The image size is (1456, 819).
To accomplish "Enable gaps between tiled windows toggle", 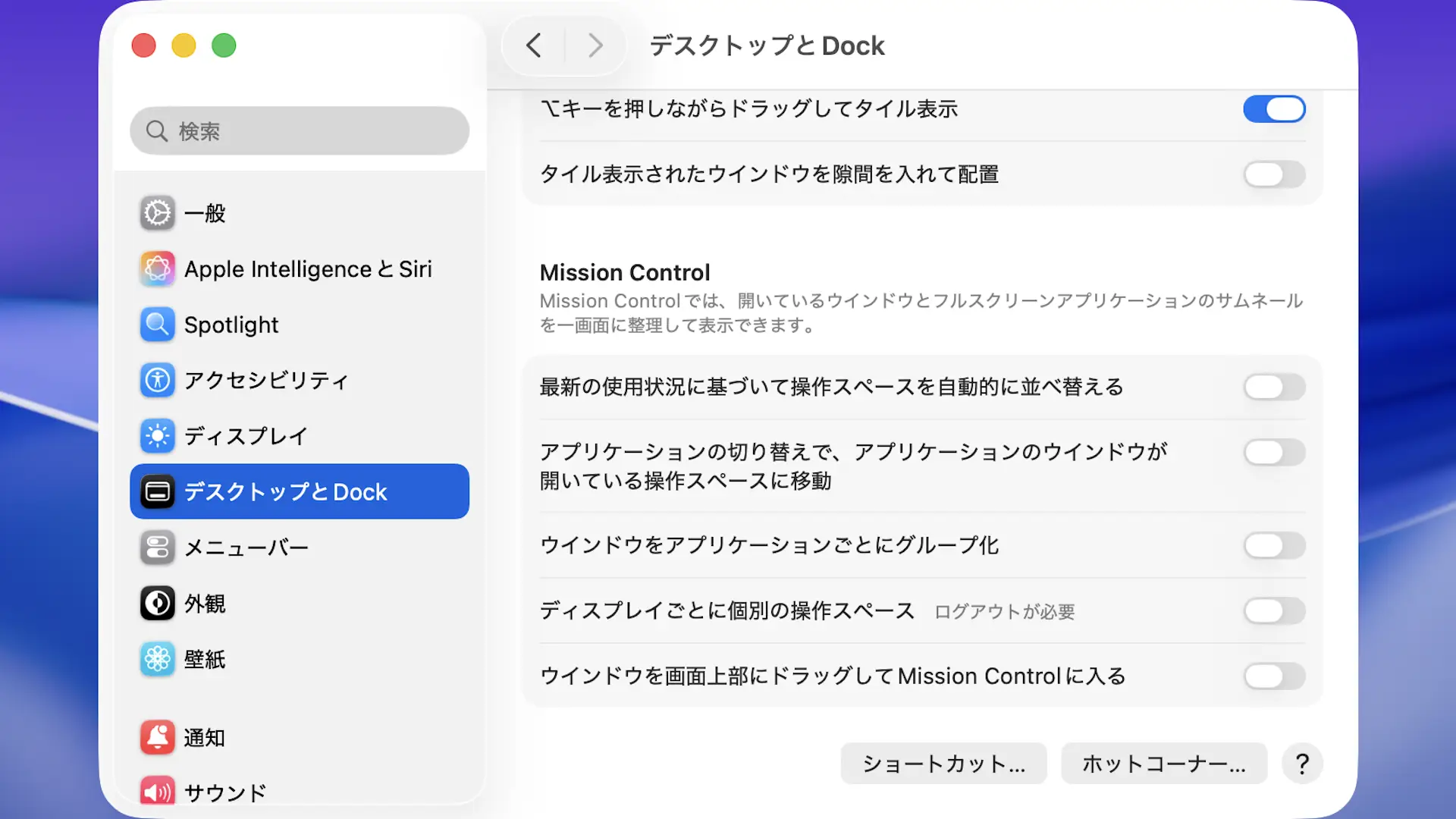I will click(x=1274, y=174).
